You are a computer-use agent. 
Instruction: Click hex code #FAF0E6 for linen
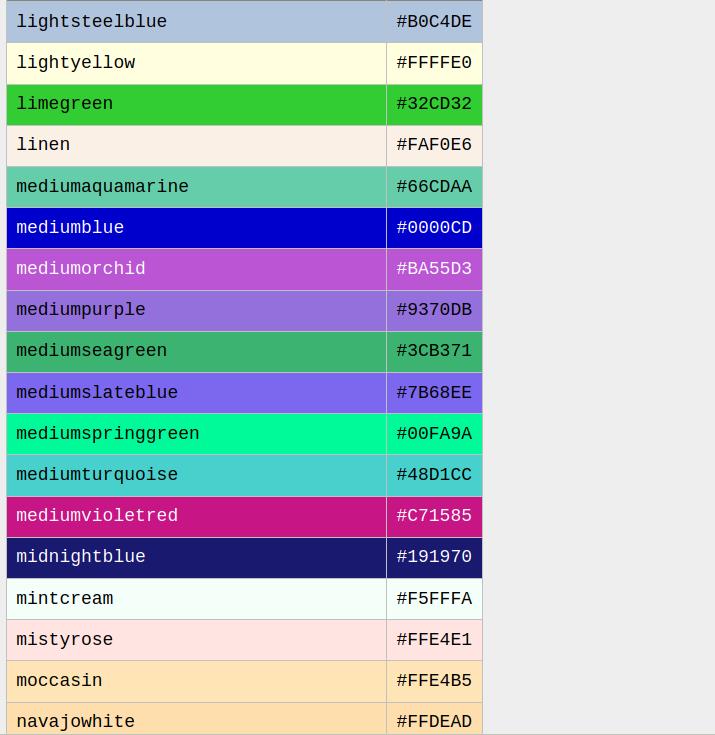click(x=434, y=145)
